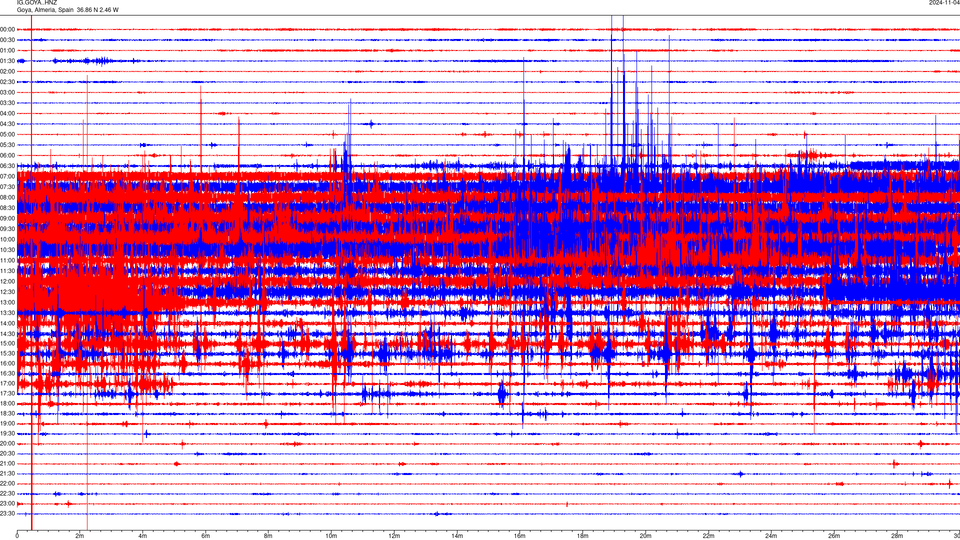
Task: Click the '22m' x-axis tick label
Action: click(708, 536)
